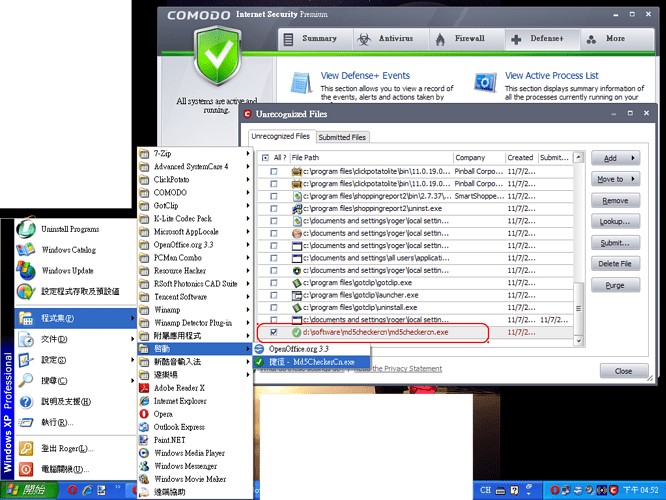Click the Lookup... button

615,221
